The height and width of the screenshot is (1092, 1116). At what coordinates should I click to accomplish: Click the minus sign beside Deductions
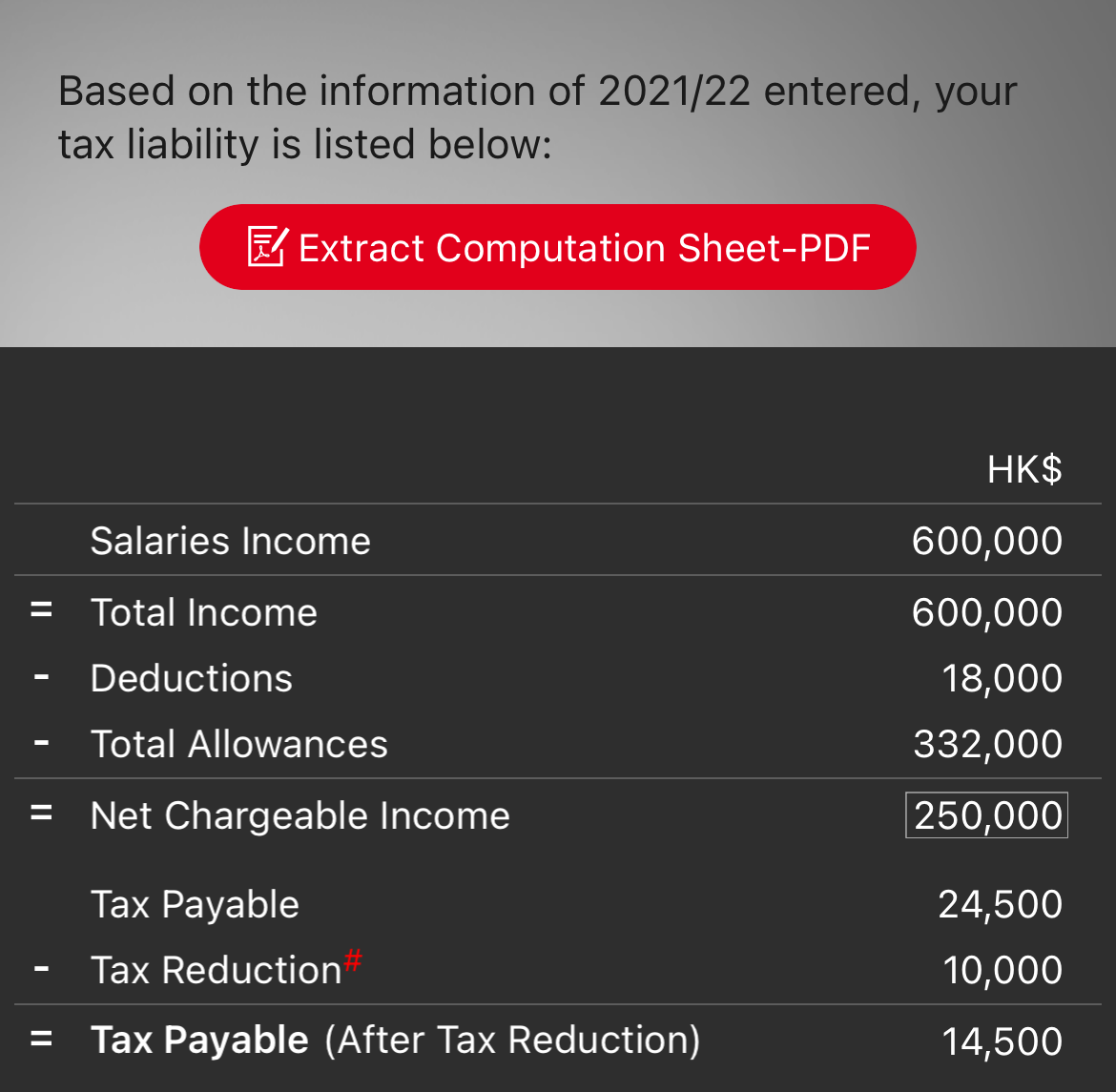[41, 676]
